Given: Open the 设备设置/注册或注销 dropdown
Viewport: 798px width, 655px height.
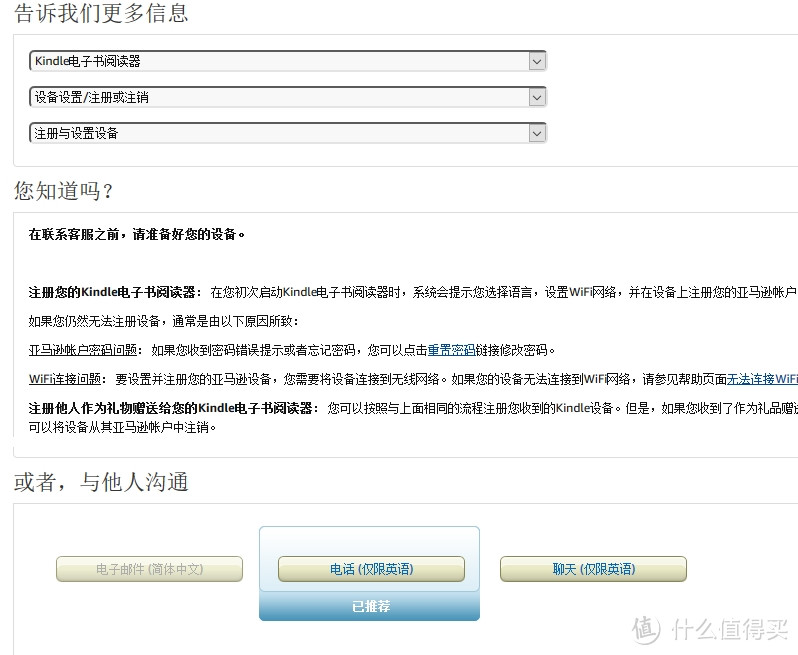Looking at the screenshot, I should [x=288, y=97].
